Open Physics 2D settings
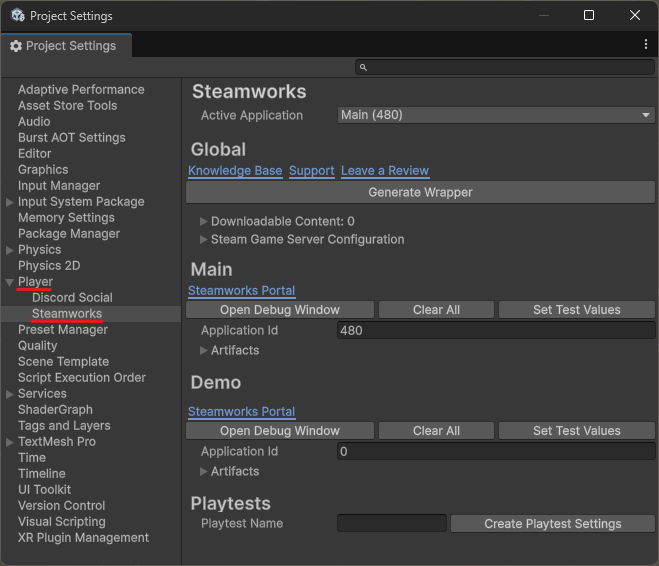This screenshot has height=566, width=659. [x=49, y=266]
